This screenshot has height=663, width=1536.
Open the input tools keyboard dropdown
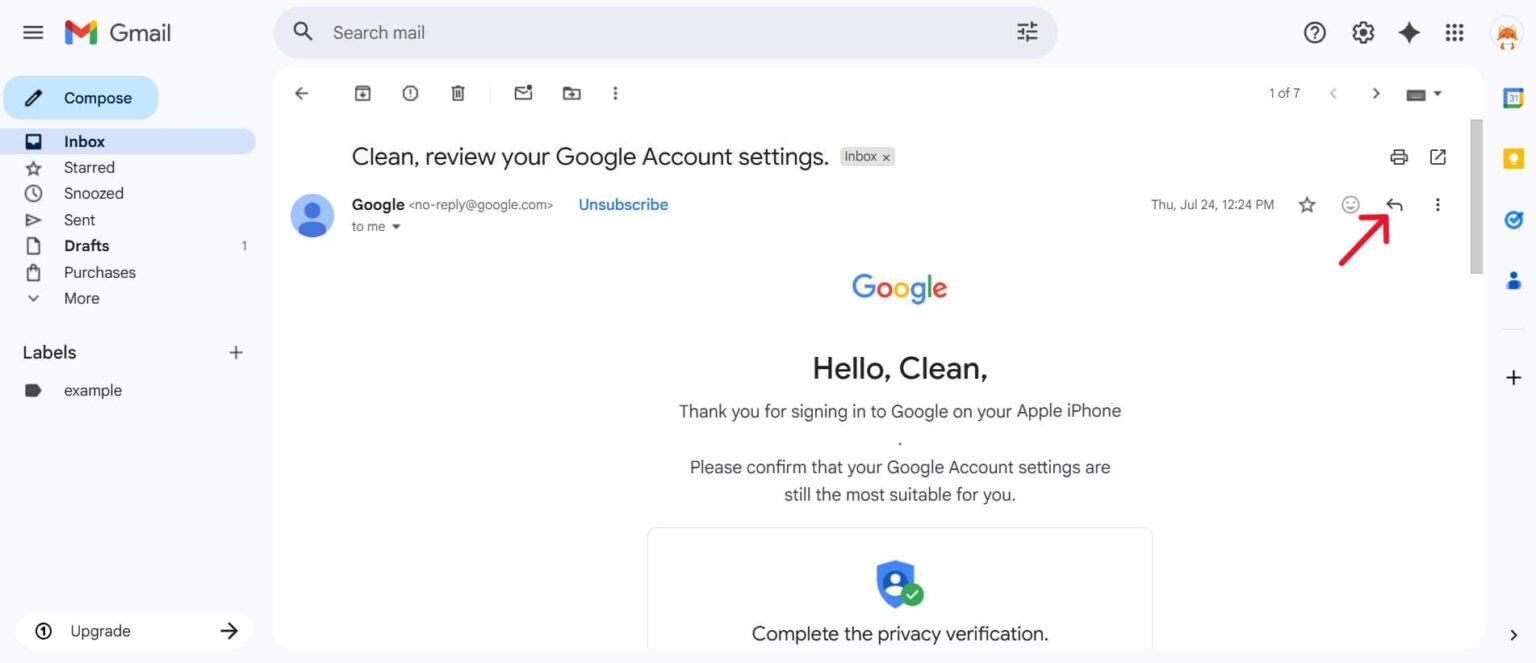(x=1422, y=92)
